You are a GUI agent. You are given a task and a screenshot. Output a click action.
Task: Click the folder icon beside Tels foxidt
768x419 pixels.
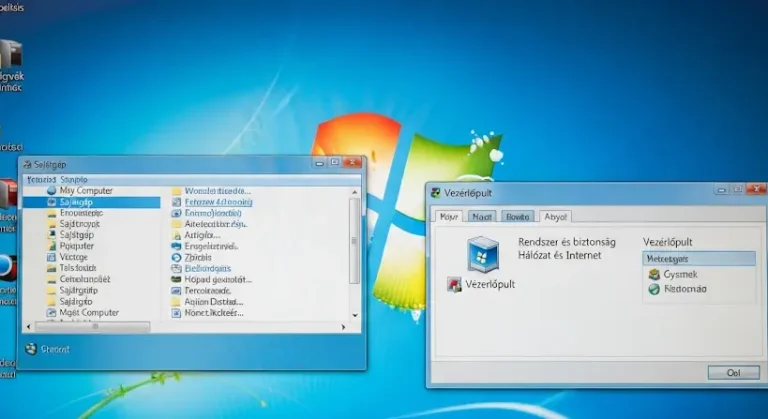click(x=51, y=268)
